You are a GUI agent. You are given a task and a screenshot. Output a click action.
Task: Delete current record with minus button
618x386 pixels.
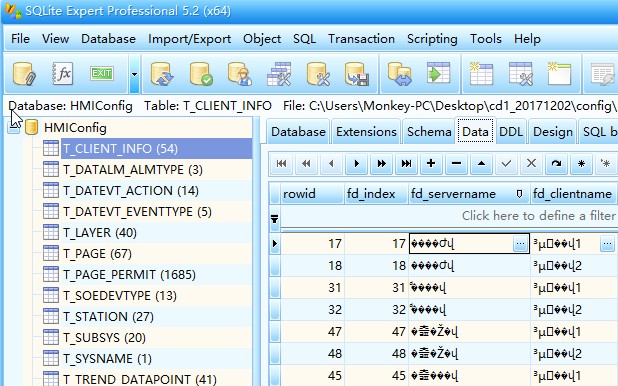pyautogui.click(x=456, y=163)
